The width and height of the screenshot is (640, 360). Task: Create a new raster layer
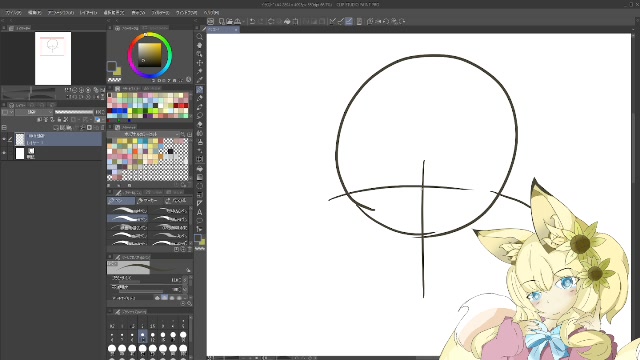click(x=56, y=128)
